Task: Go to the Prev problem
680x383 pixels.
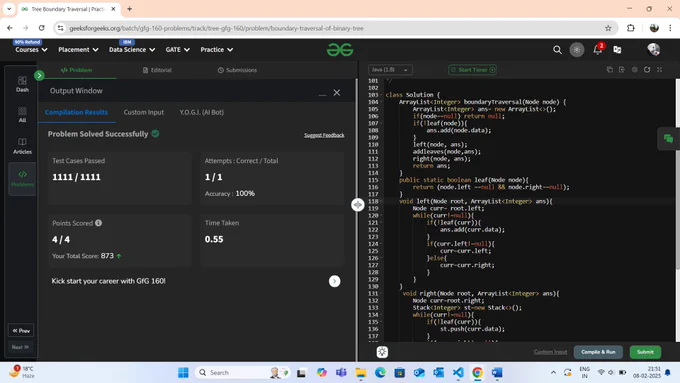Action: point(21,331)
